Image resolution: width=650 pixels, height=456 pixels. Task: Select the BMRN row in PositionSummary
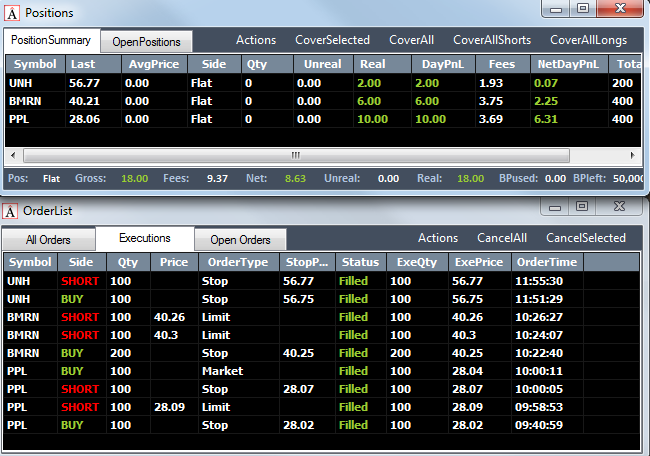pos(323,101)
